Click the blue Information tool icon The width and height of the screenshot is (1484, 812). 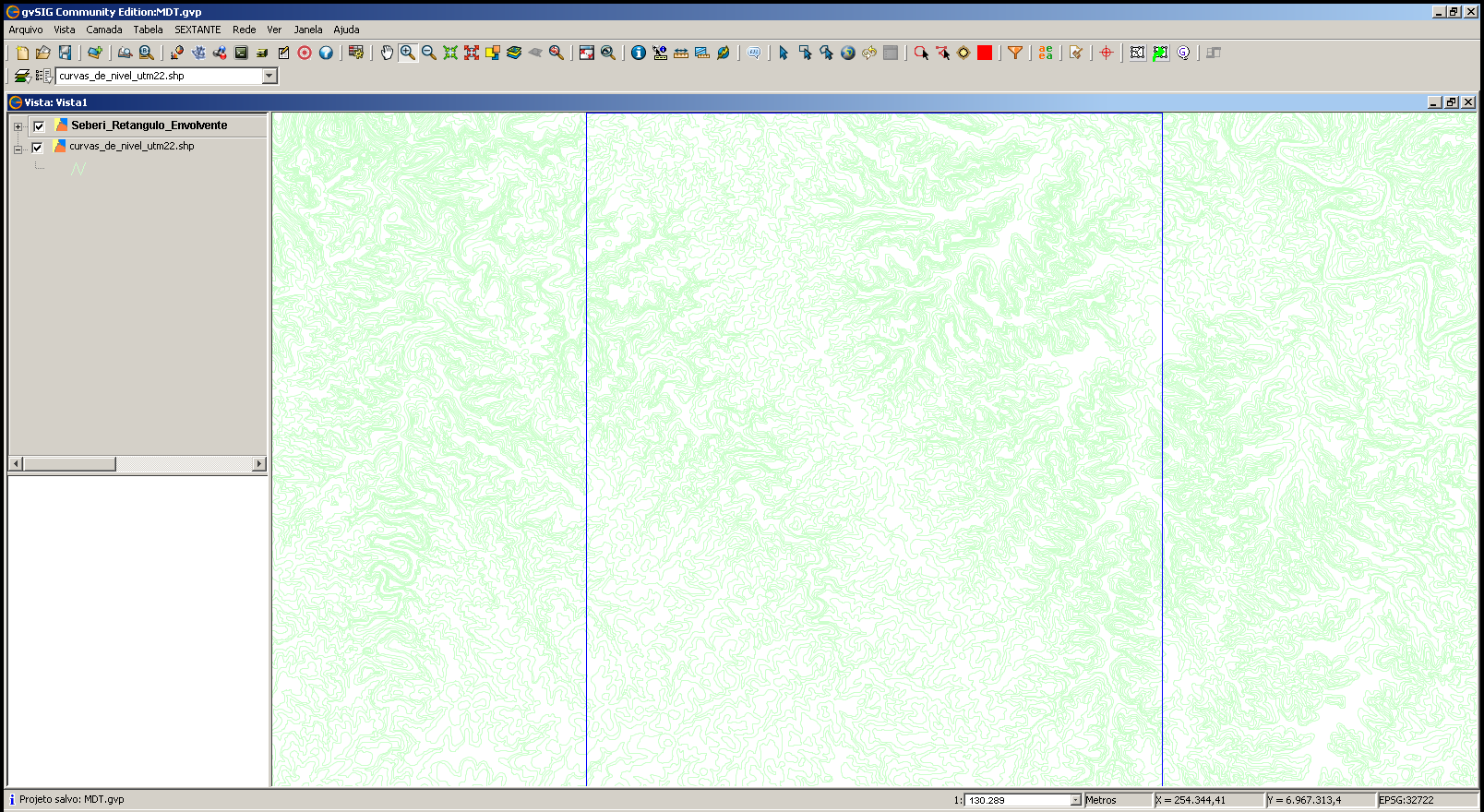(x=638, y=53)
